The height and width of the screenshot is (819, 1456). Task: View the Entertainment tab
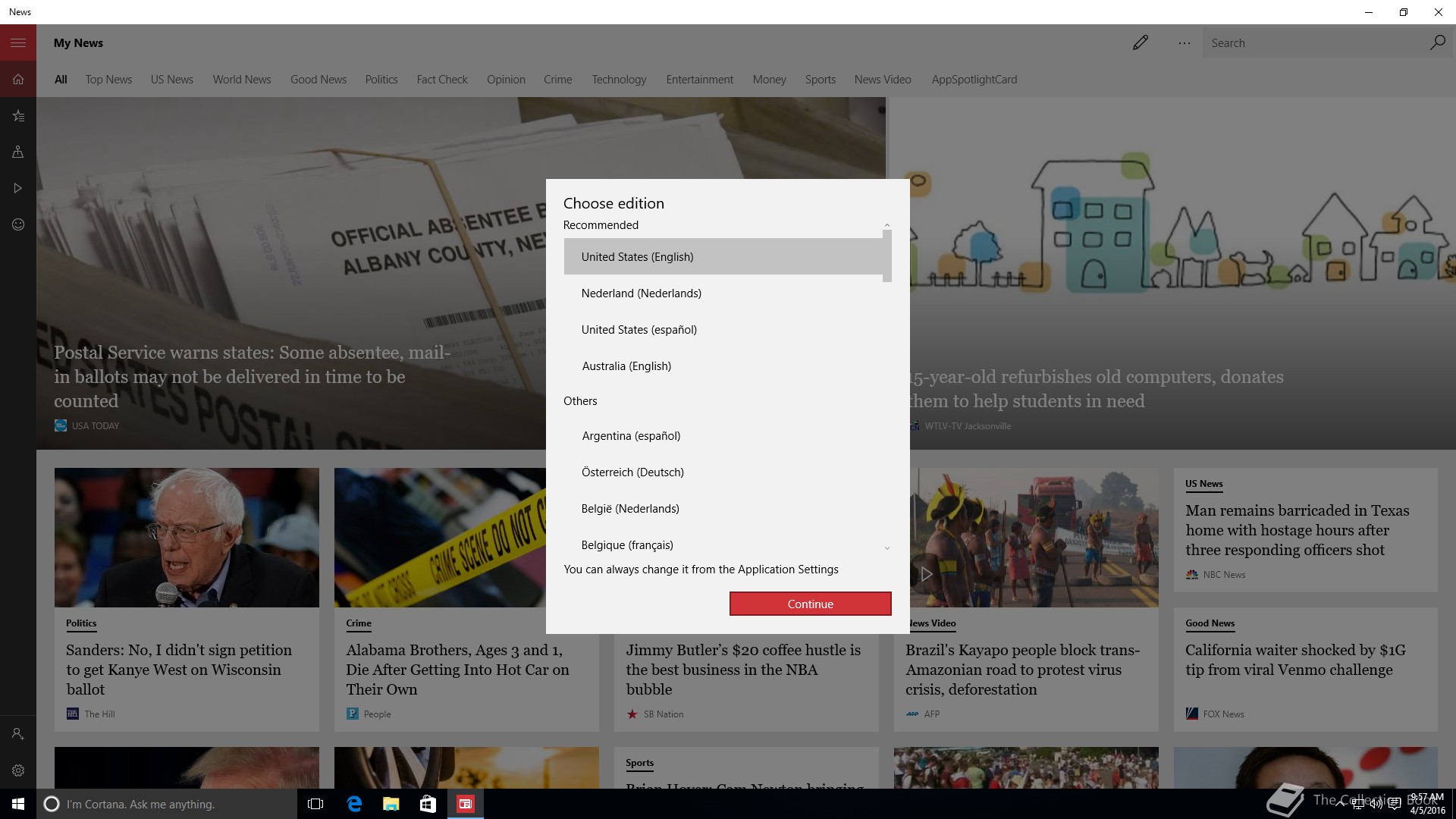click(x=699, y=80)
